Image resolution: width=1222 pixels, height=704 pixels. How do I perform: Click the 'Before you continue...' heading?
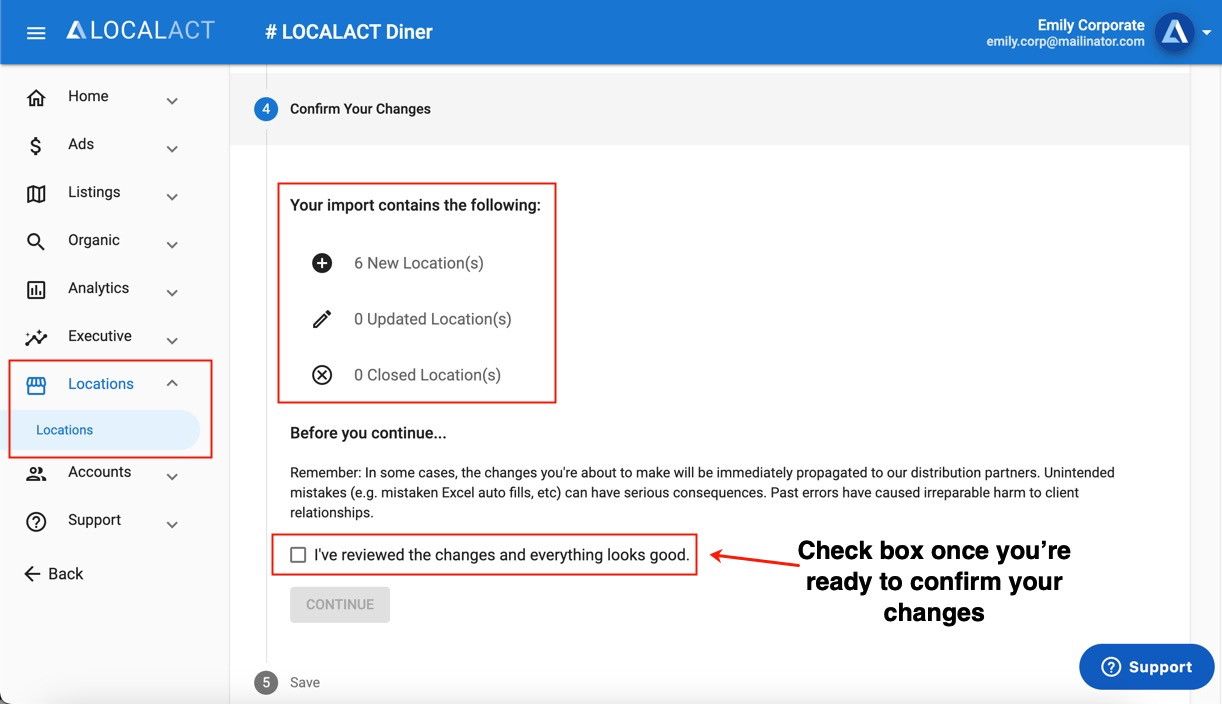pyautogui.click(x=368, y=434)
